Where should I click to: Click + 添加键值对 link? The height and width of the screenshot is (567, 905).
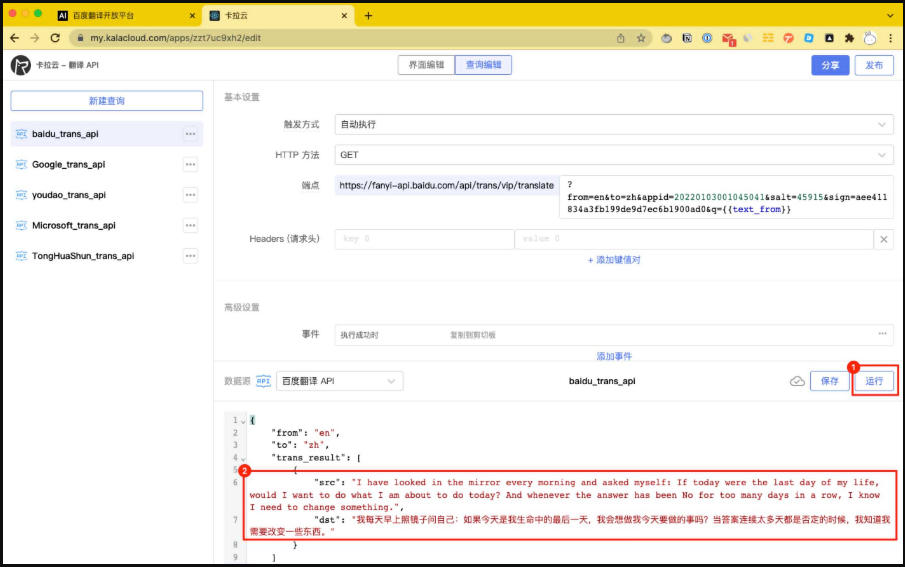click(x=614, y=260)
